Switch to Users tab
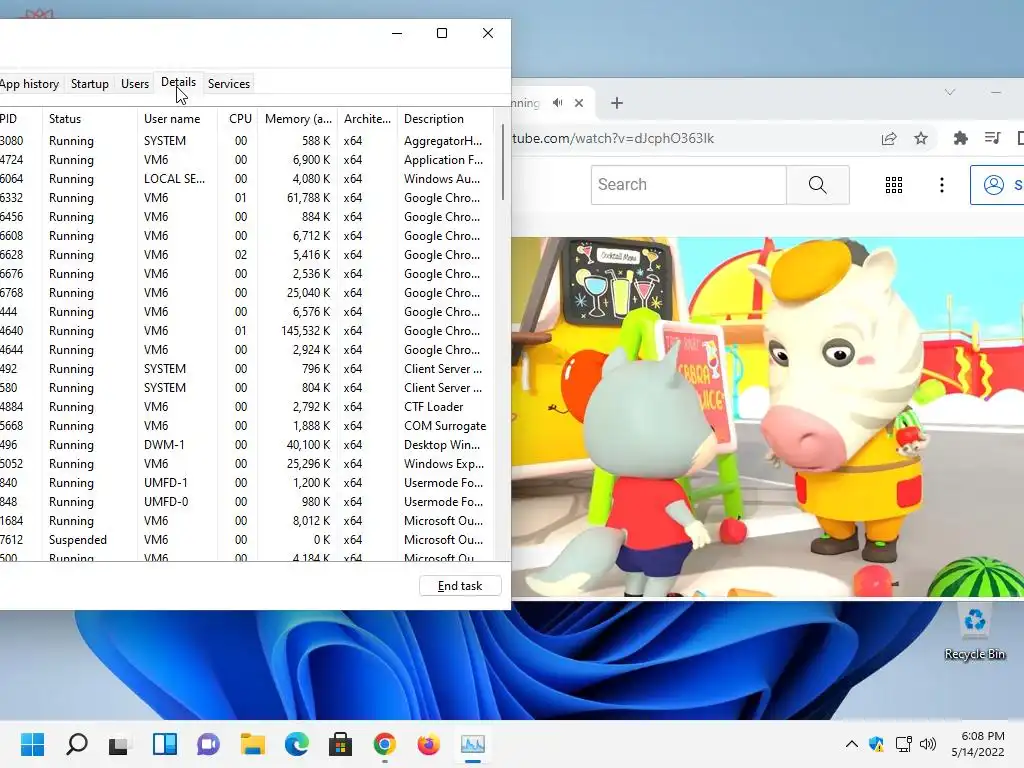The height and width of the screenshot is (768, 1024). [135, 84]
